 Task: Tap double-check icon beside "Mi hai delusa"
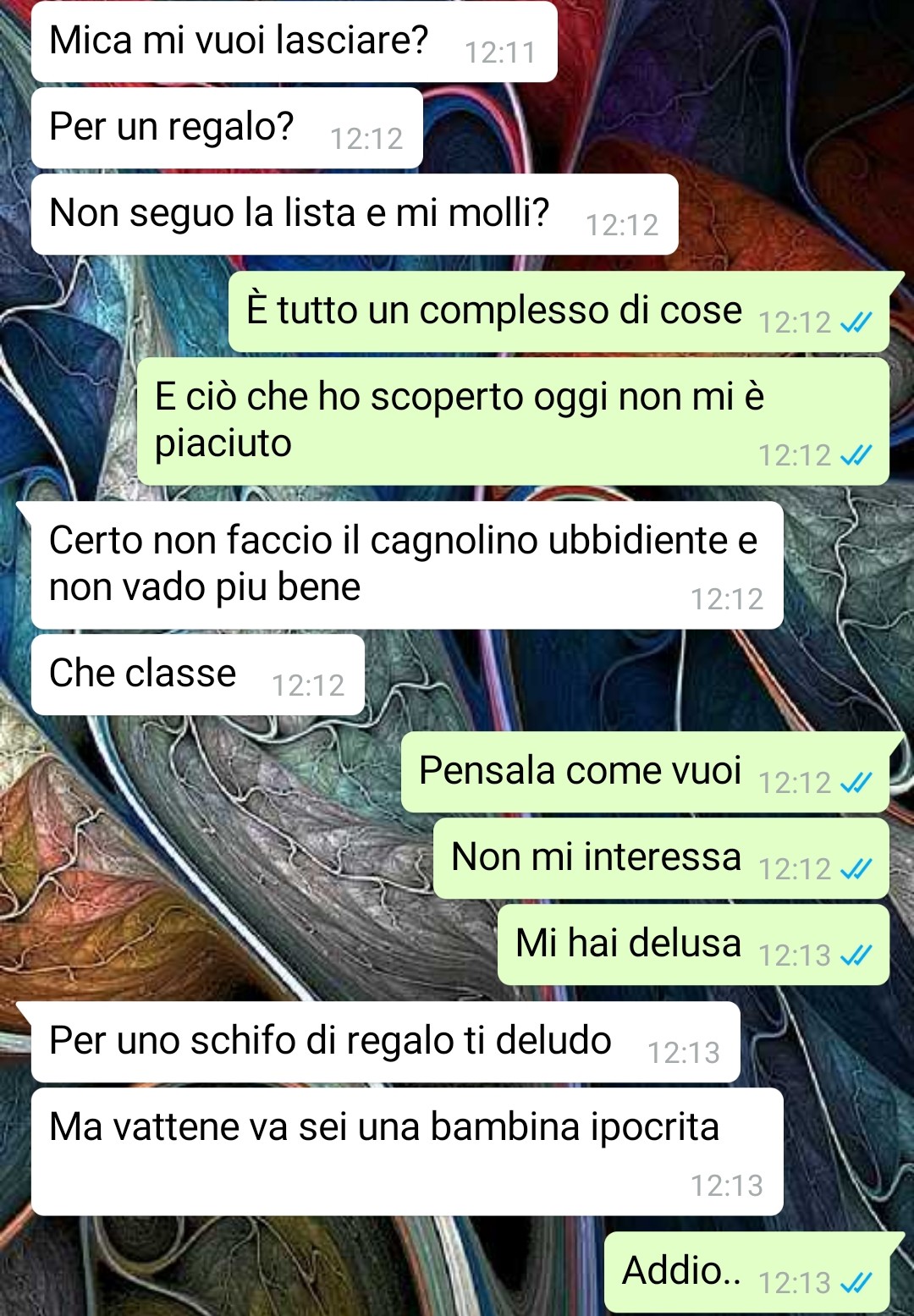tap(856, 955)
